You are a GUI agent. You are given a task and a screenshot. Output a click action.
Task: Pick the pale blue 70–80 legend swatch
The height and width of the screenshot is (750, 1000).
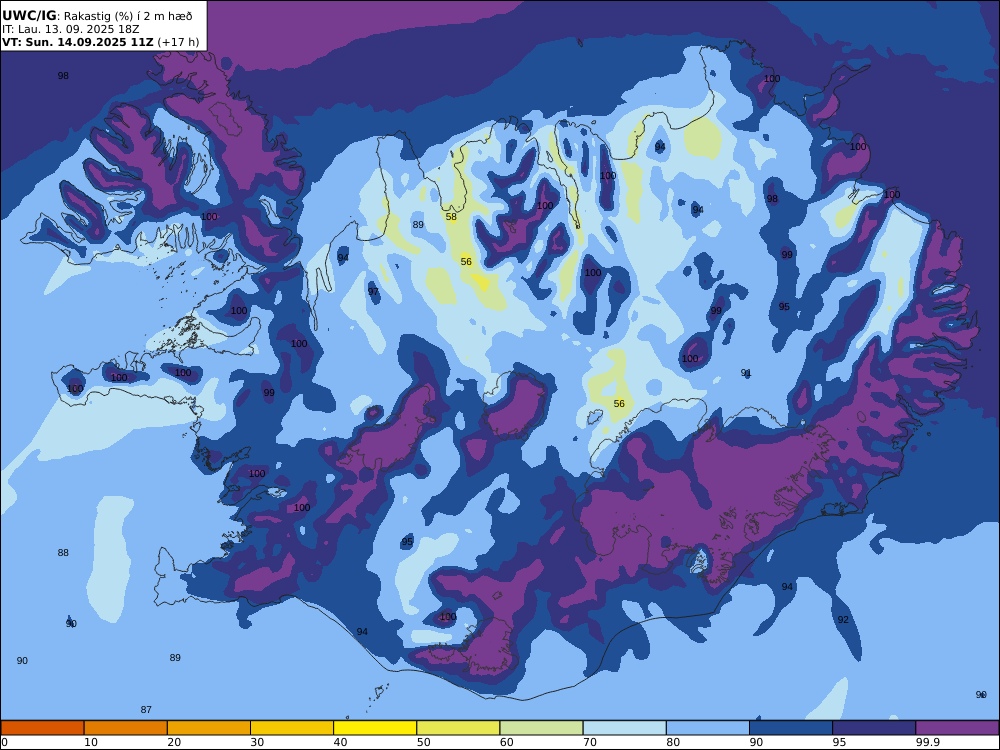point(624,728)
